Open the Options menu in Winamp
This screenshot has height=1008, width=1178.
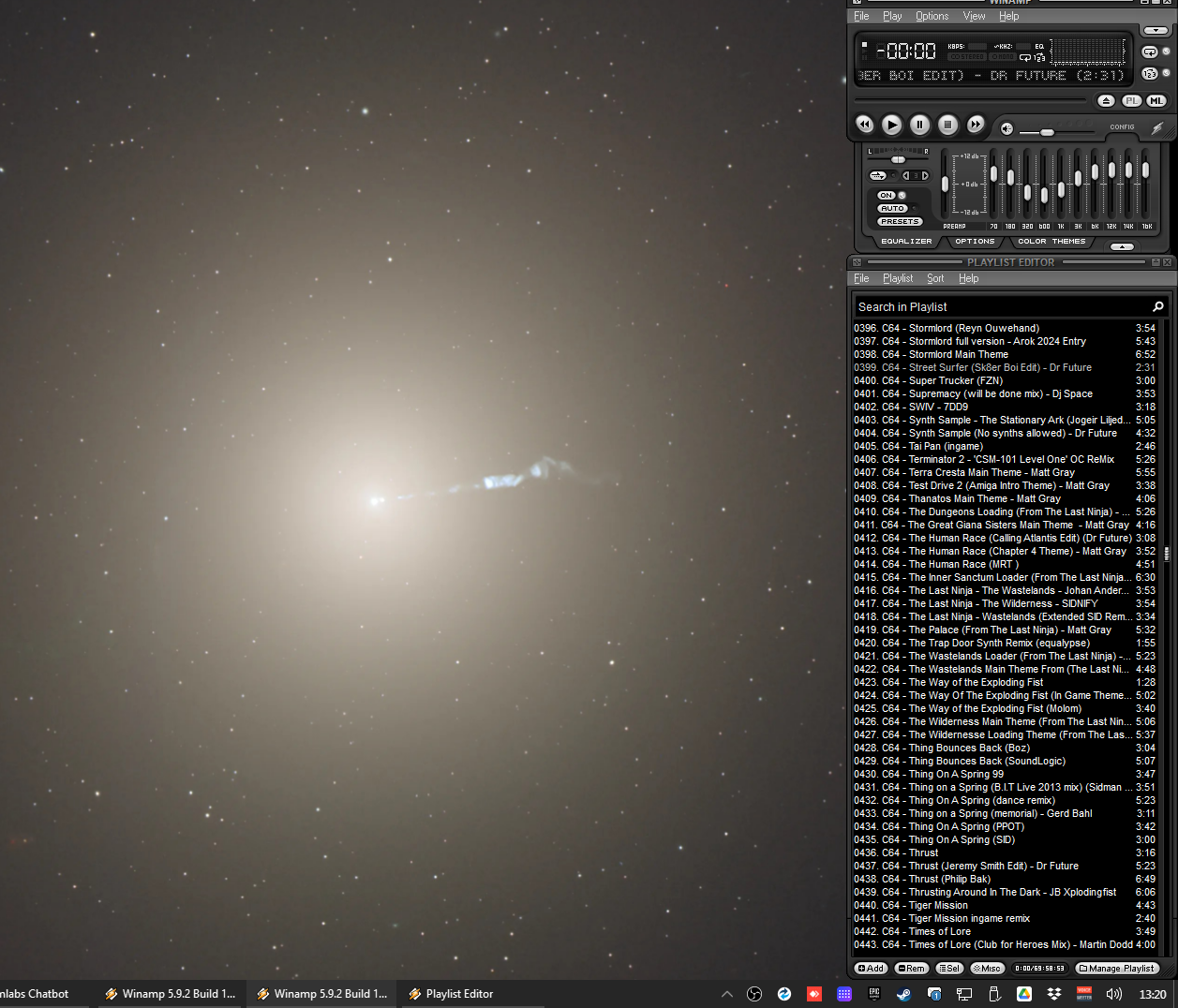click(x=932, y=16)
